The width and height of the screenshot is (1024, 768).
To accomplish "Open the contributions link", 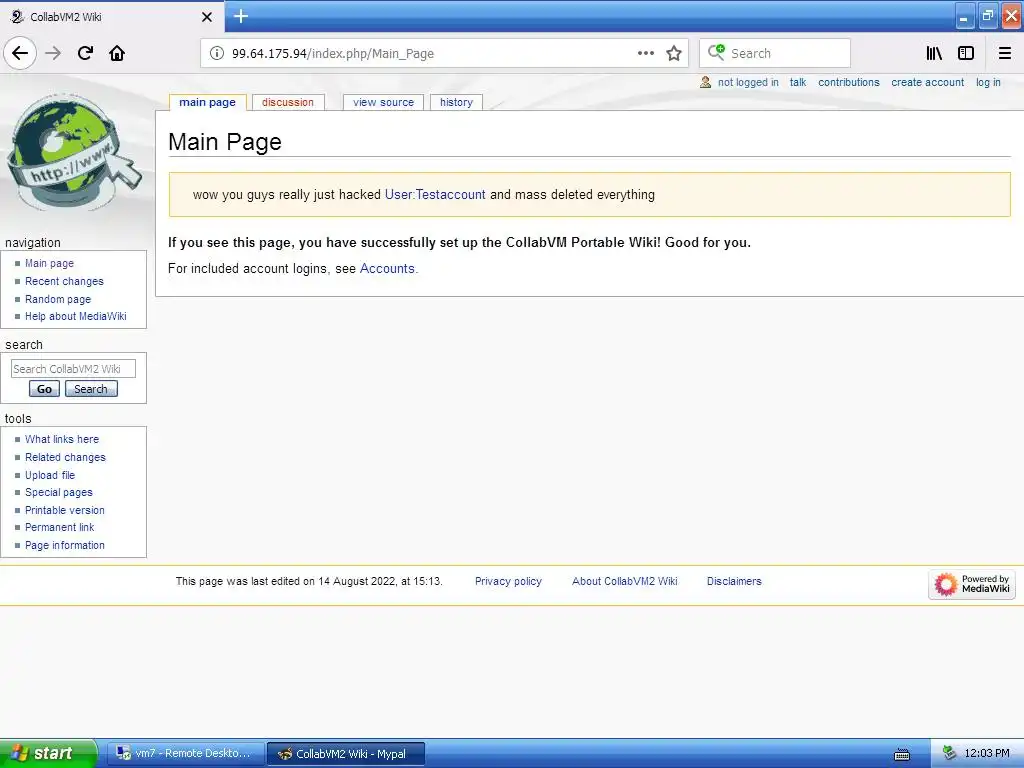I will 848,82.
